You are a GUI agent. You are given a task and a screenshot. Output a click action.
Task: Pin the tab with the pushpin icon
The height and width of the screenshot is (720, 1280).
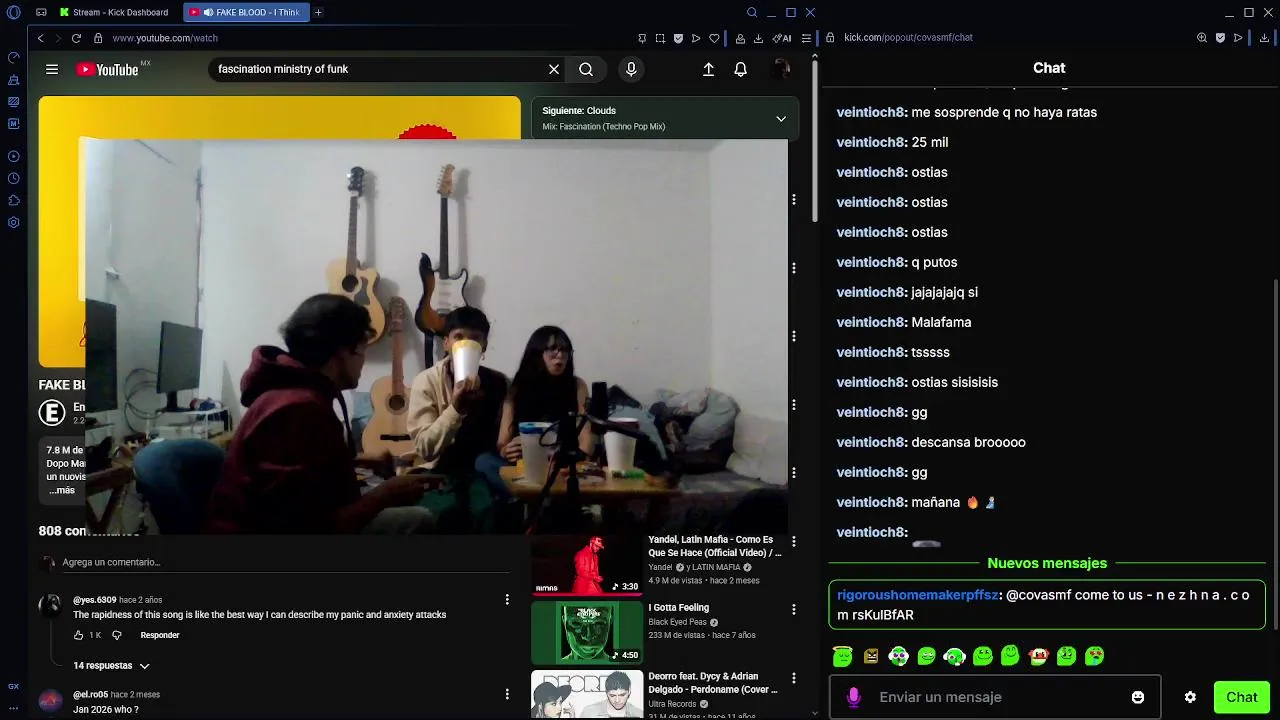pos(642,38)
